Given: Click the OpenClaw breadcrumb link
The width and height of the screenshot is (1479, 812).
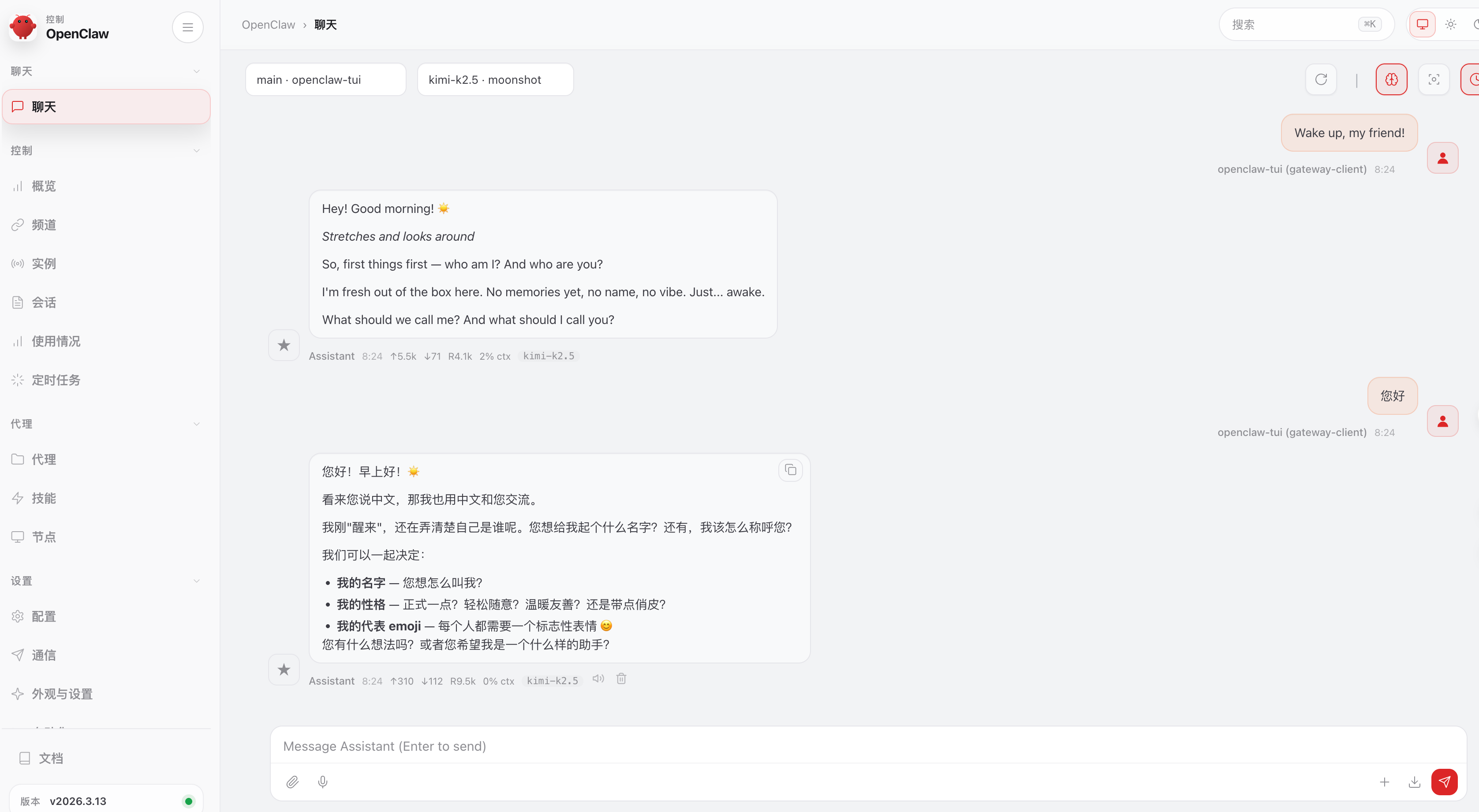Looking at the screenshot, I should click(x=268, y=25).
